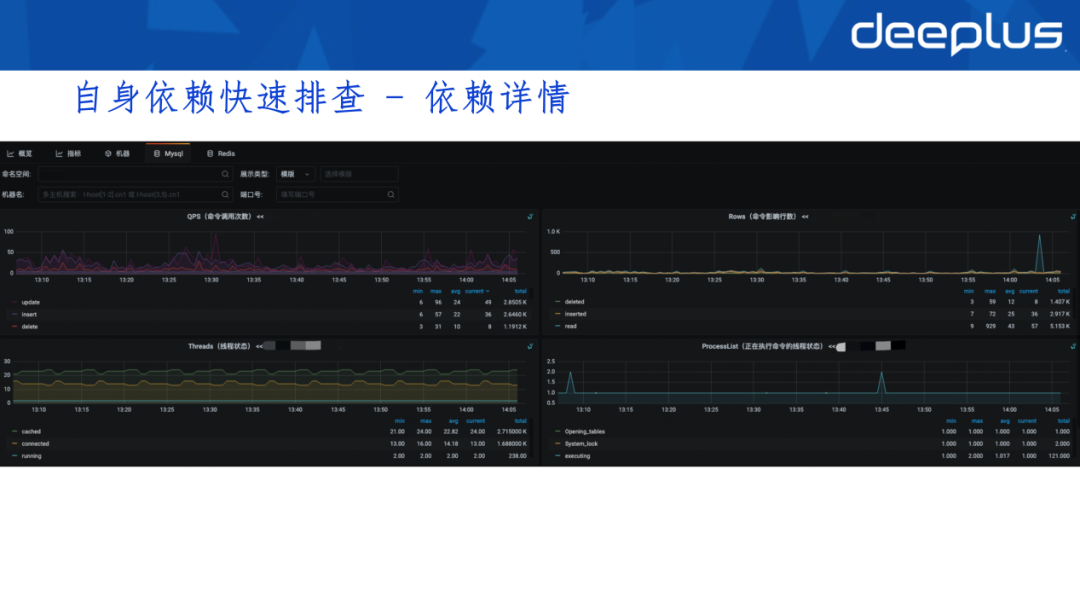Toggle the insert series in QPS legend

pyautogui.click(x=29, y=315)
